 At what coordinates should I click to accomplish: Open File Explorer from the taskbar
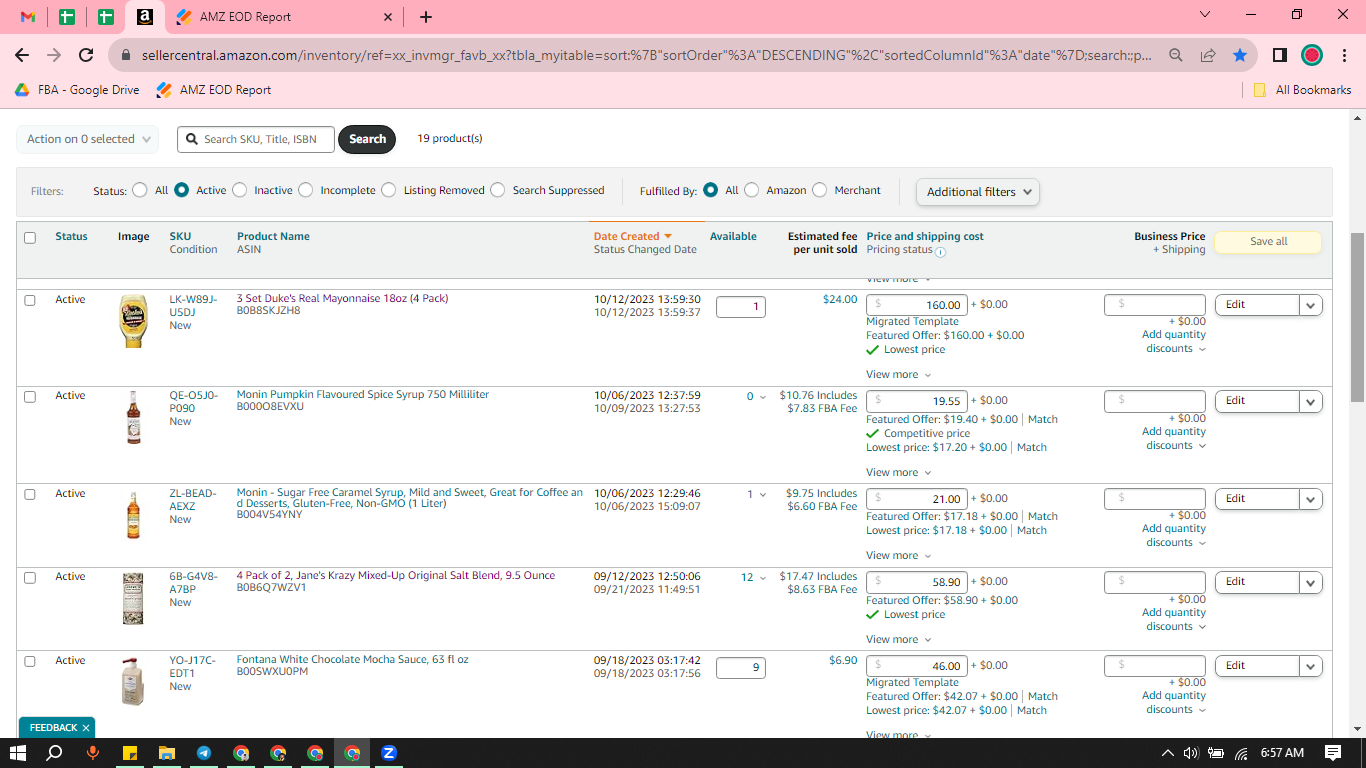167,753
